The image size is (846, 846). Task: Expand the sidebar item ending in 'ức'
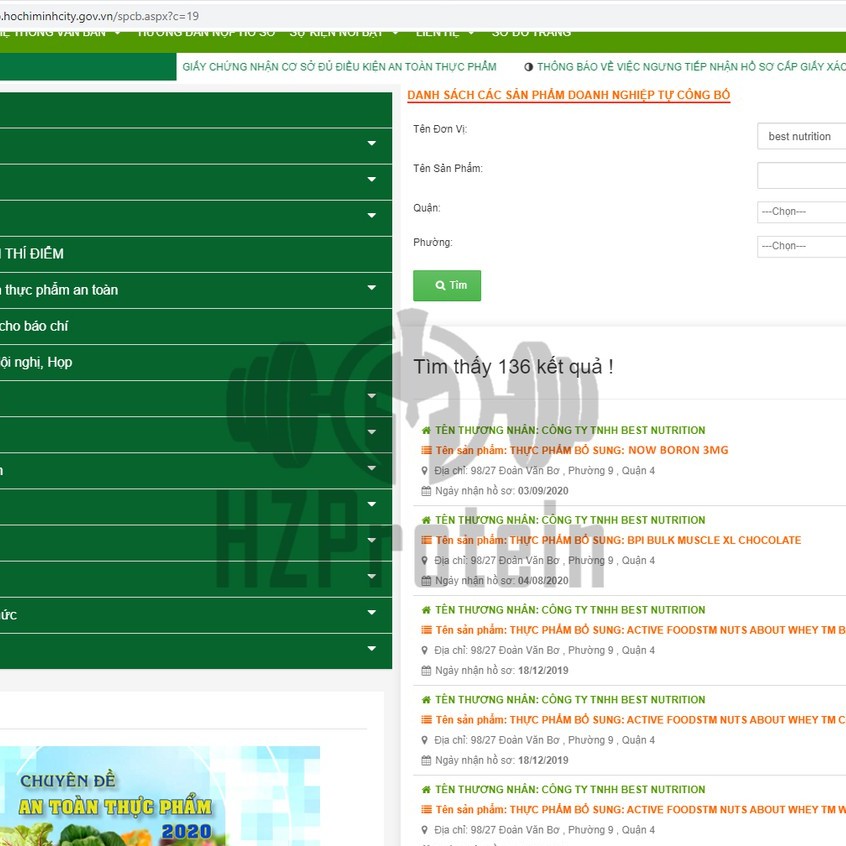pos(371,613)
